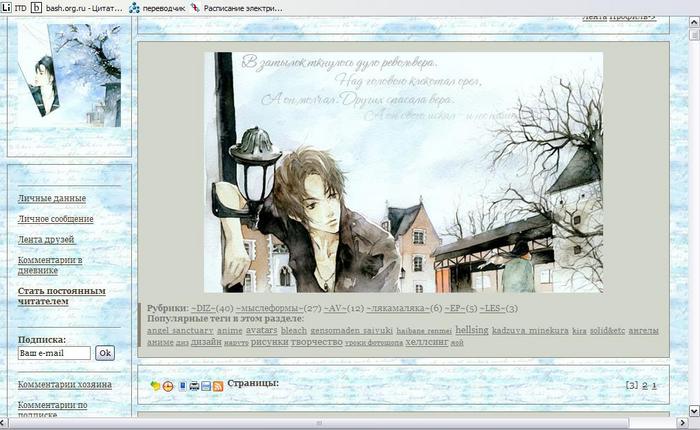Select the хеллсинг tag
Screen dimensions: 700x430
426,342
